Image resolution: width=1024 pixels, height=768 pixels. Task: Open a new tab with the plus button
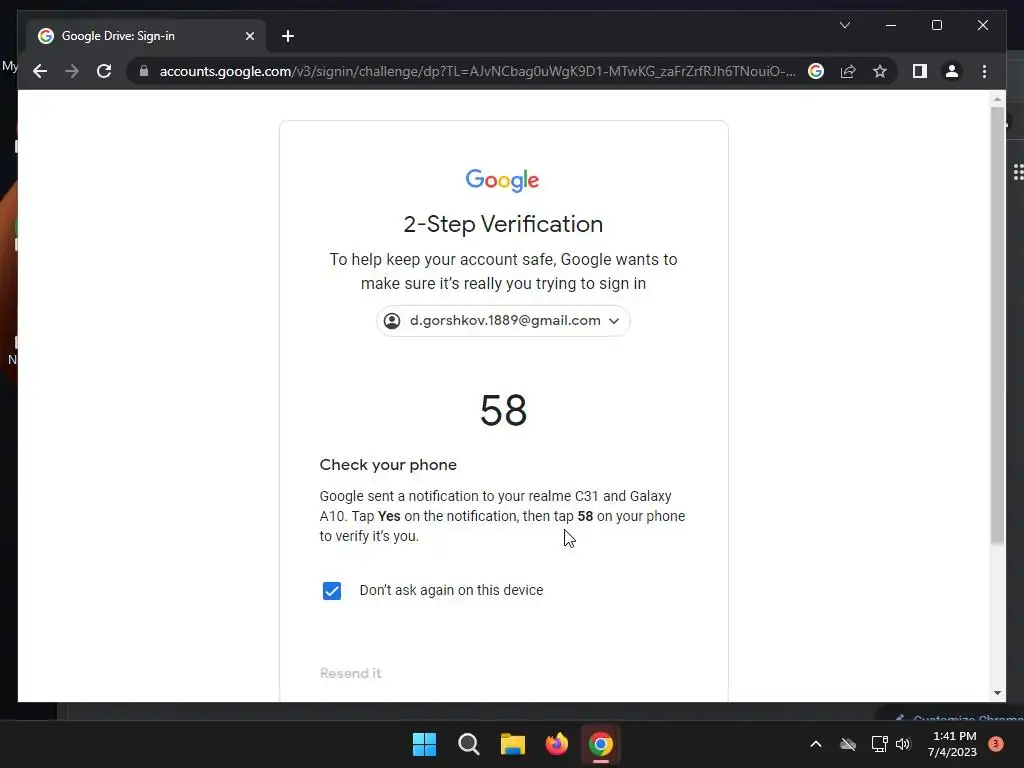click(x=288, y=36)
